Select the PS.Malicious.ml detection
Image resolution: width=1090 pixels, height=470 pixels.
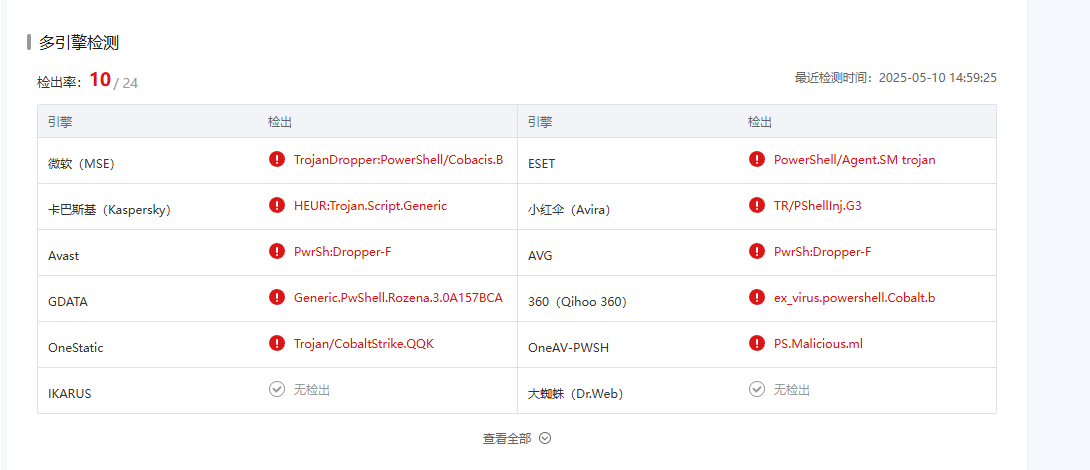[x=818, y=343]
